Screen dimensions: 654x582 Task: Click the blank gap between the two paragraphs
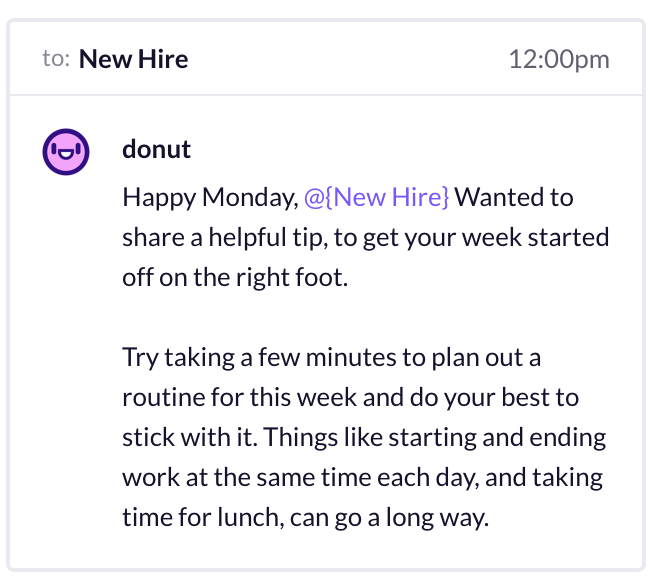coord(366,317)
